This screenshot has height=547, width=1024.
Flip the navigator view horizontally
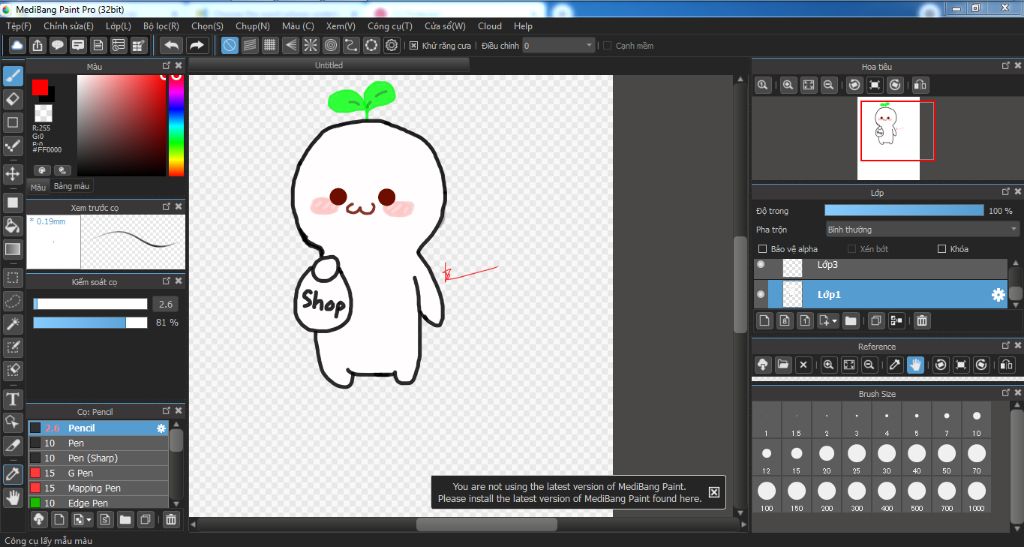(x=920, y=85)
